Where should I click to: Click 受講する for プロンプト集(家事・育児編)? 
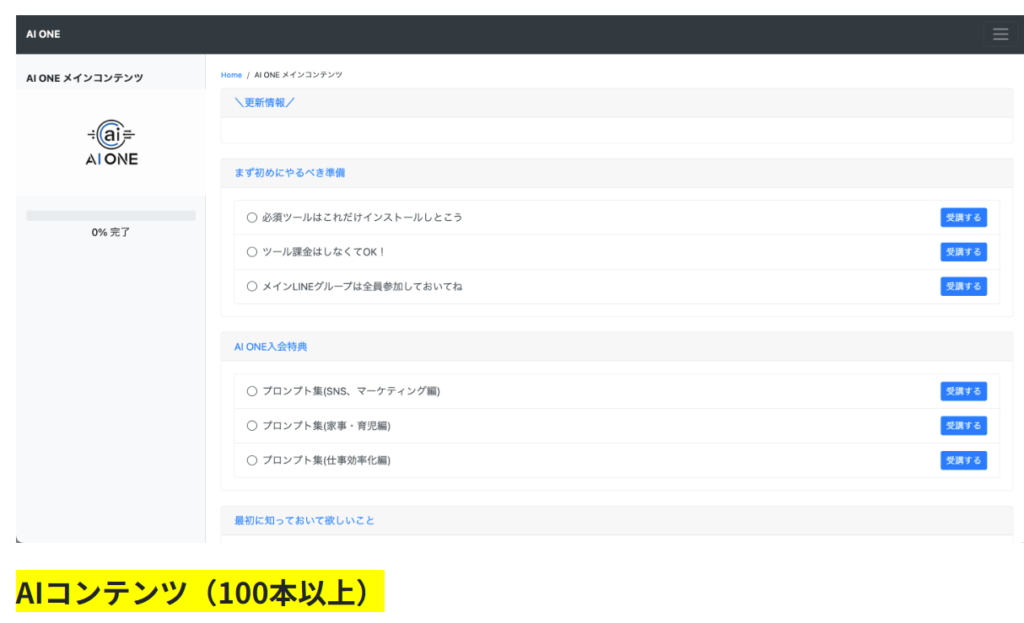(963, 426)
